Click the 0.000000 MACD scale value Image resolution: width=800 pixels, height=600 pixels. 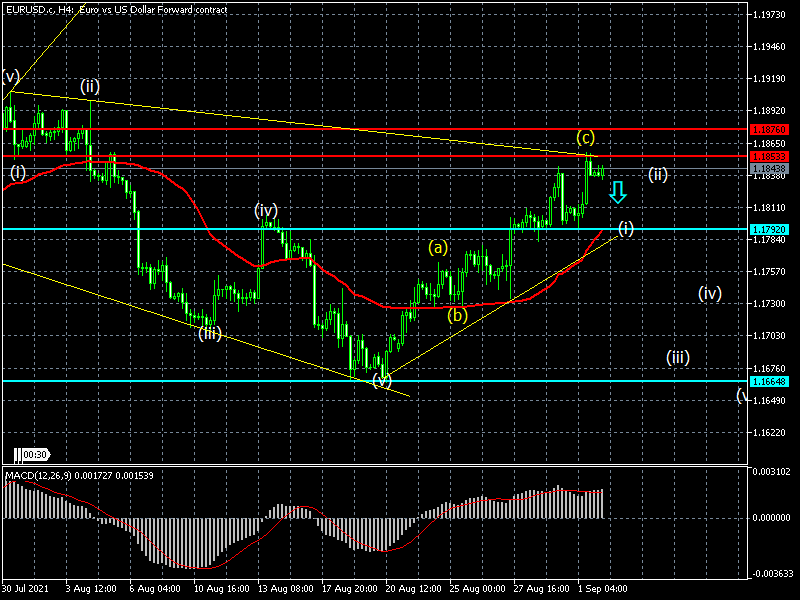770,517
